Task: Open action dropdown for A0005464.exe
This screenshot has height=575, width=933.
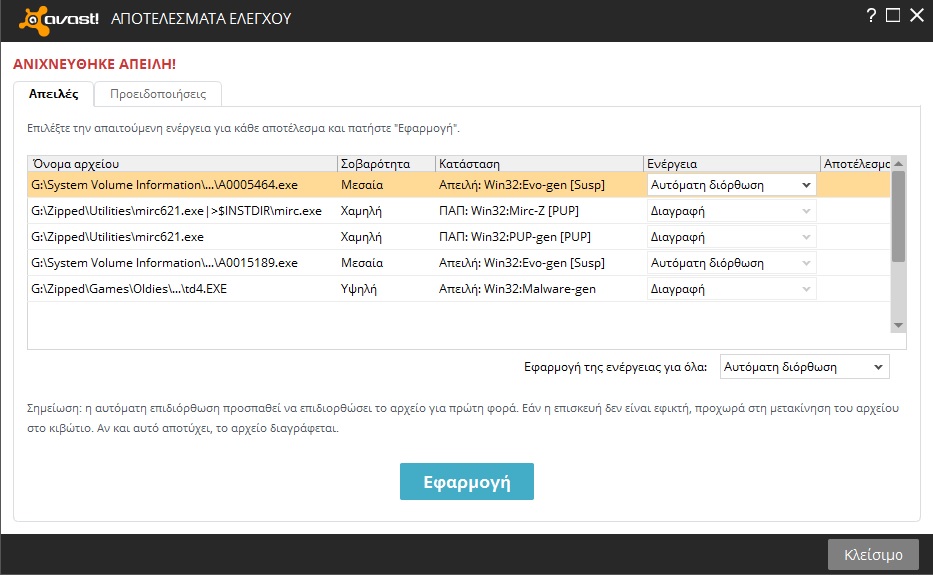Action: tap(732, 185)
